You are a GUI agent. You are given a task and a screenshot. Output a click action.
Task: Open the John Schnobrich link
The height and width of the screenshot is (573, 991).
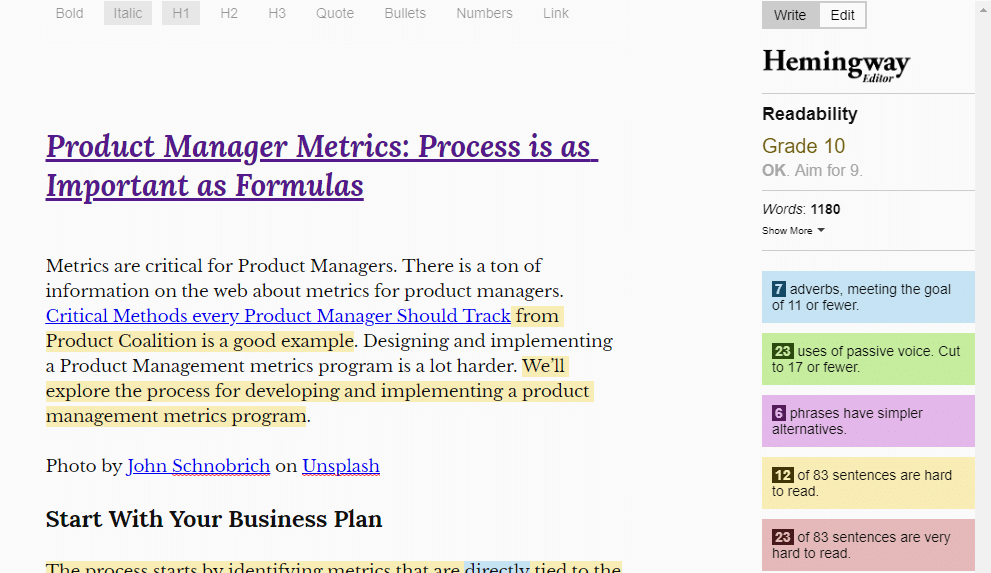click(x=198, y=466)
